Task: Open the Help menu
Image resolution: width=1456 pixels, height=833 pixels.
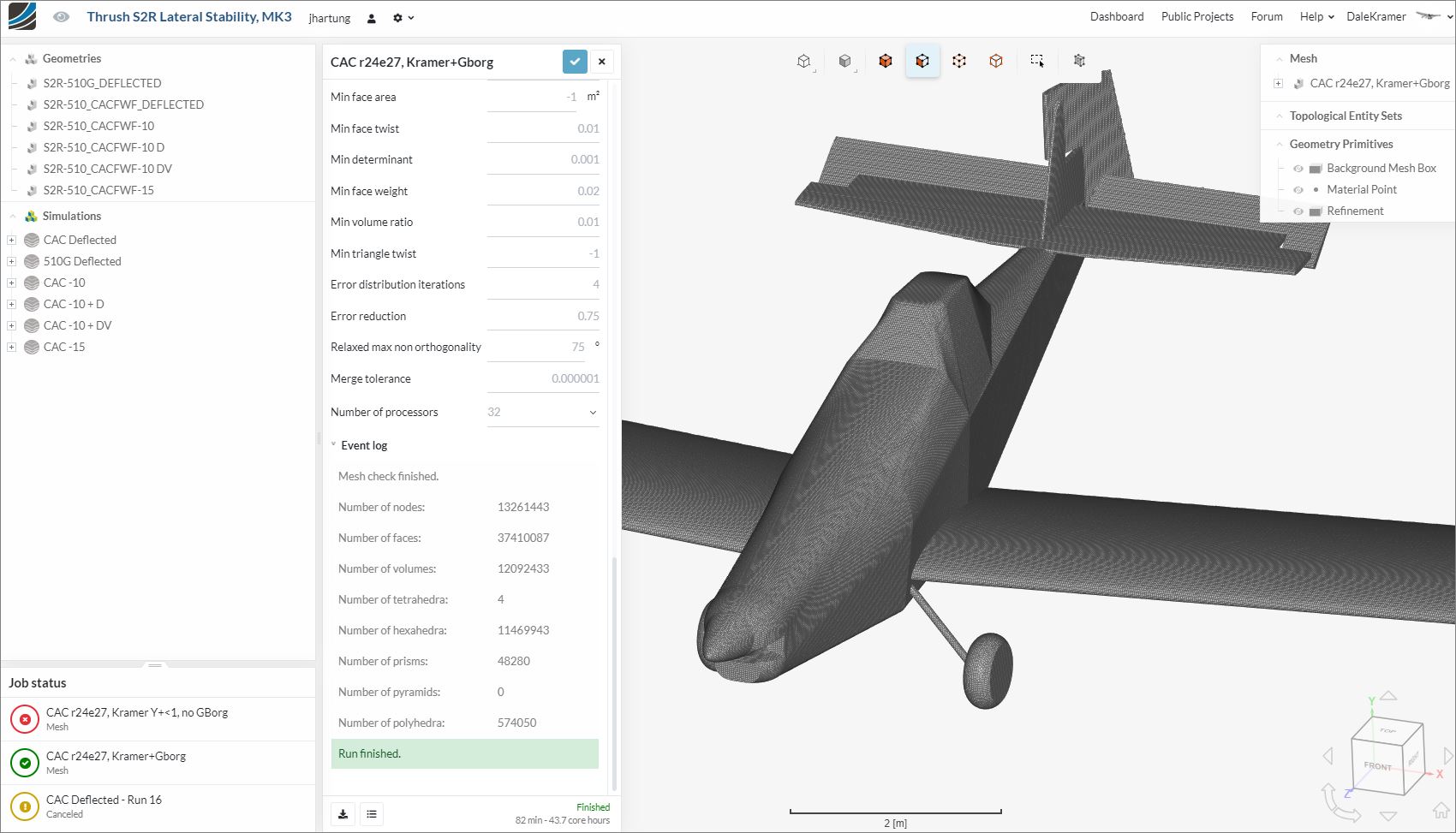Action: click(x=1317, y=16)
